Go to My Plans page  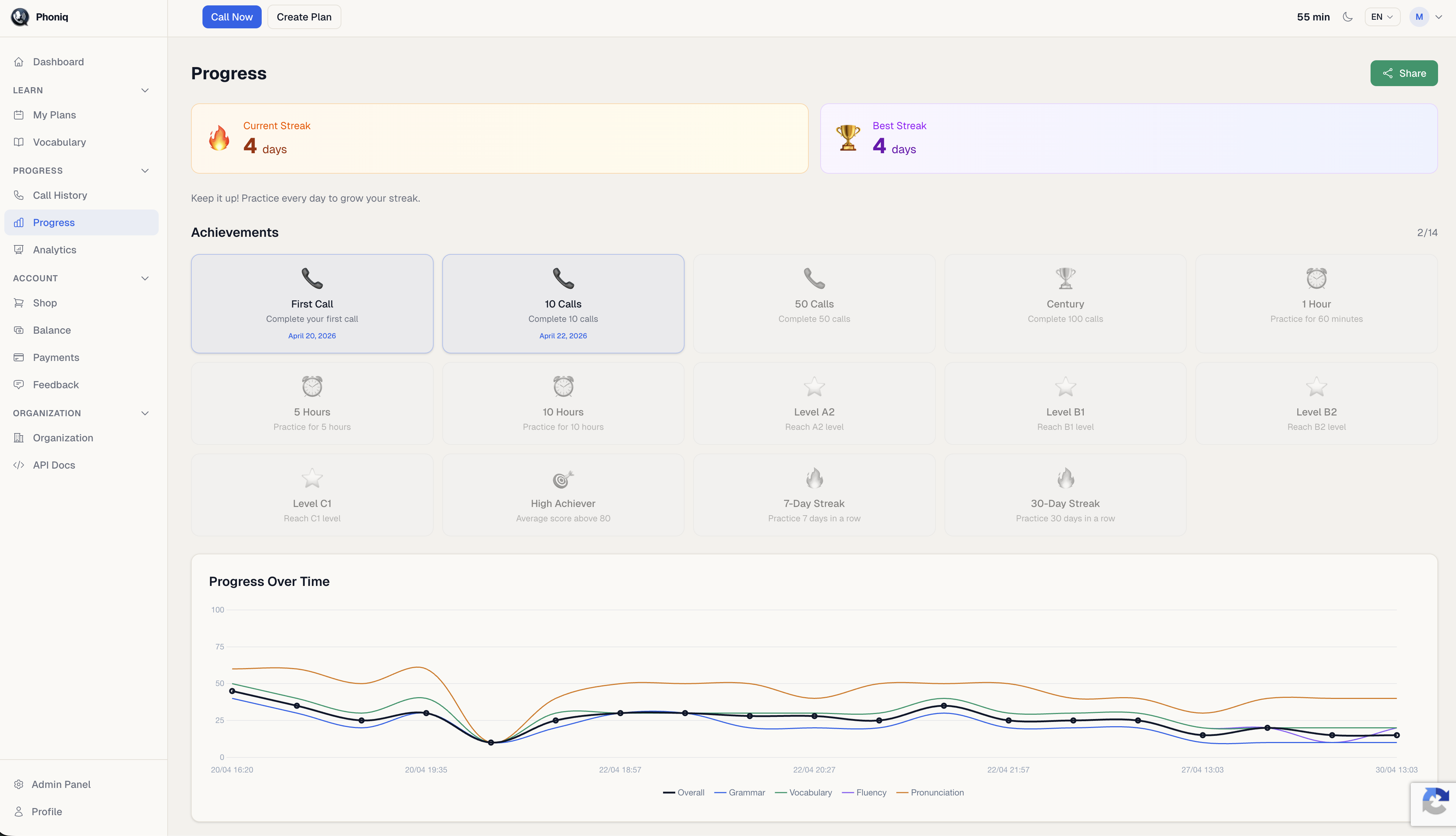pyautogui.click(x=81, y=115)
